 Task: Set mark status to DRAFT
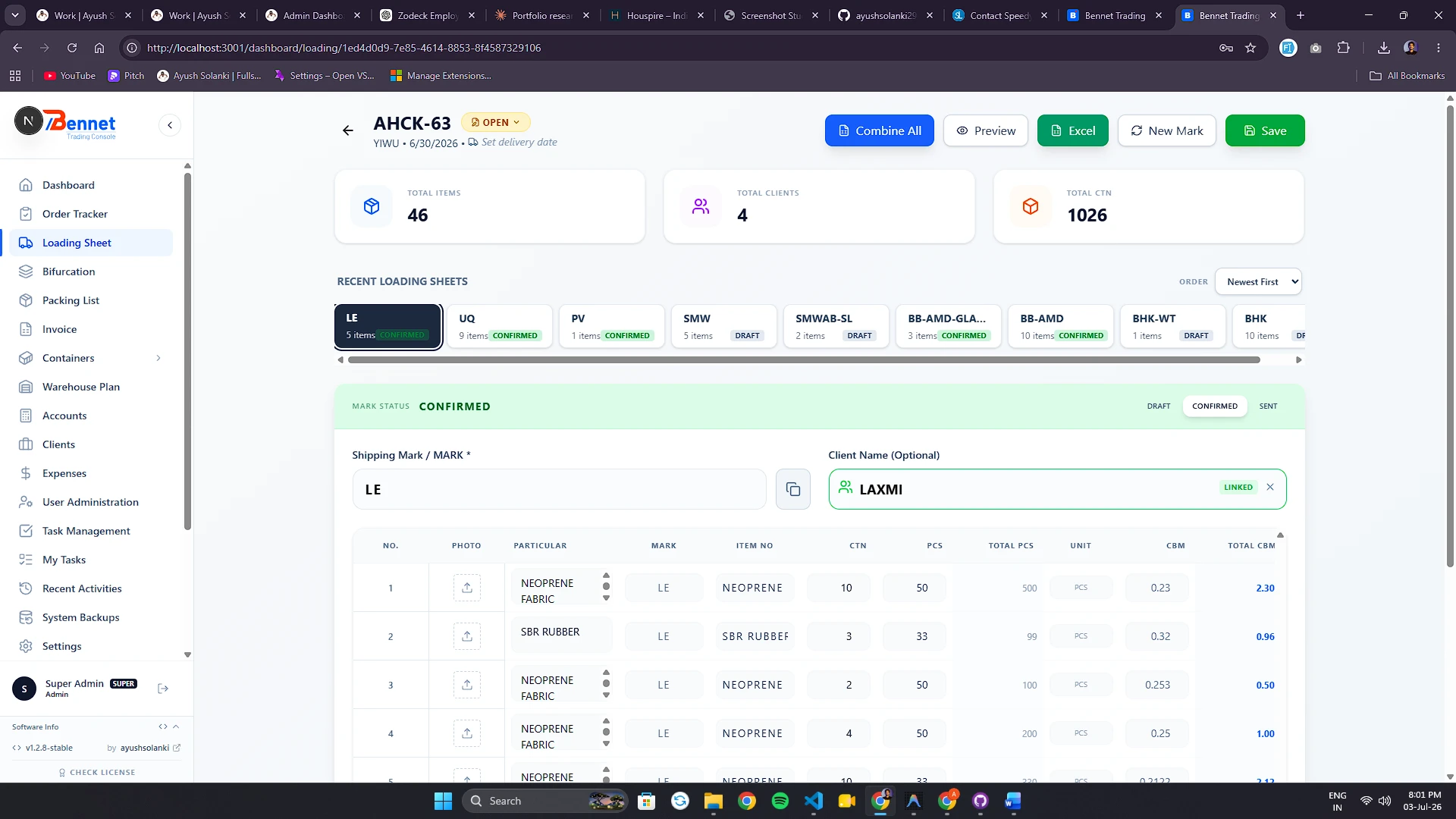[x=1158, y=406]
